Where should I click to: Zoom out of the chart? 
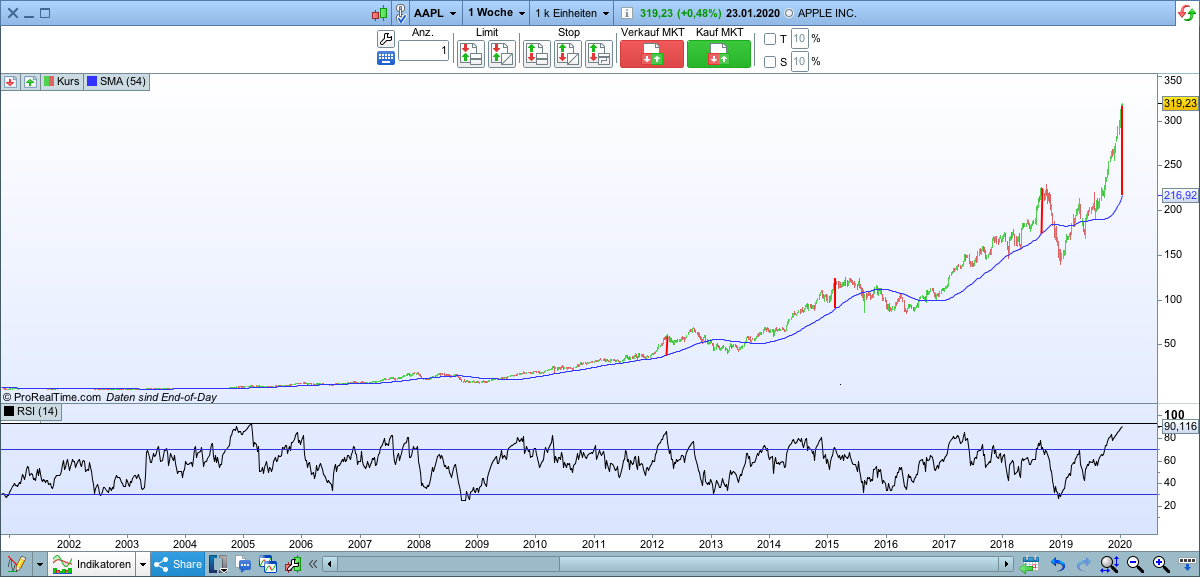click(x=1133, y=564)
